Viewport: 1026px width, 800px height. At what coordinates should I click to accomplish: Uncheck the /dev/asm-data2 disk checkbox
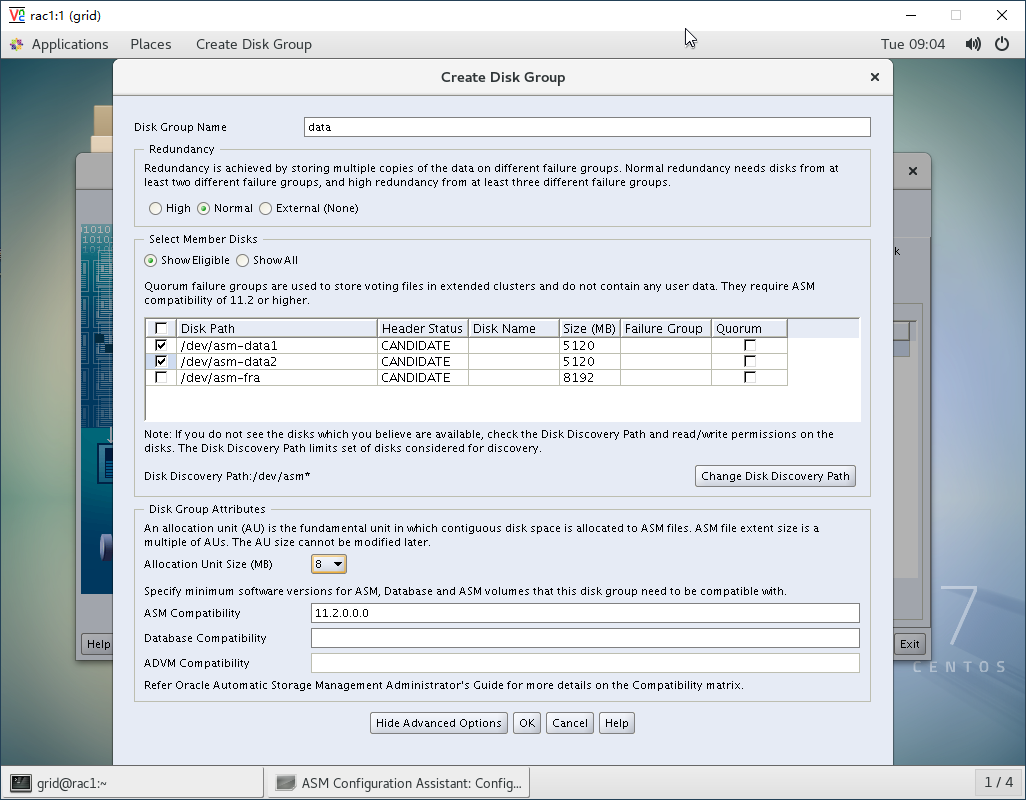[x=161, y=361]
